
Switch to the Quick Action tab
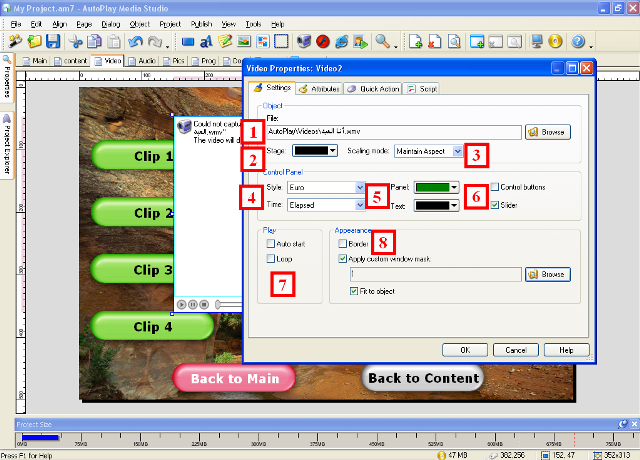(x=372, y=89)
